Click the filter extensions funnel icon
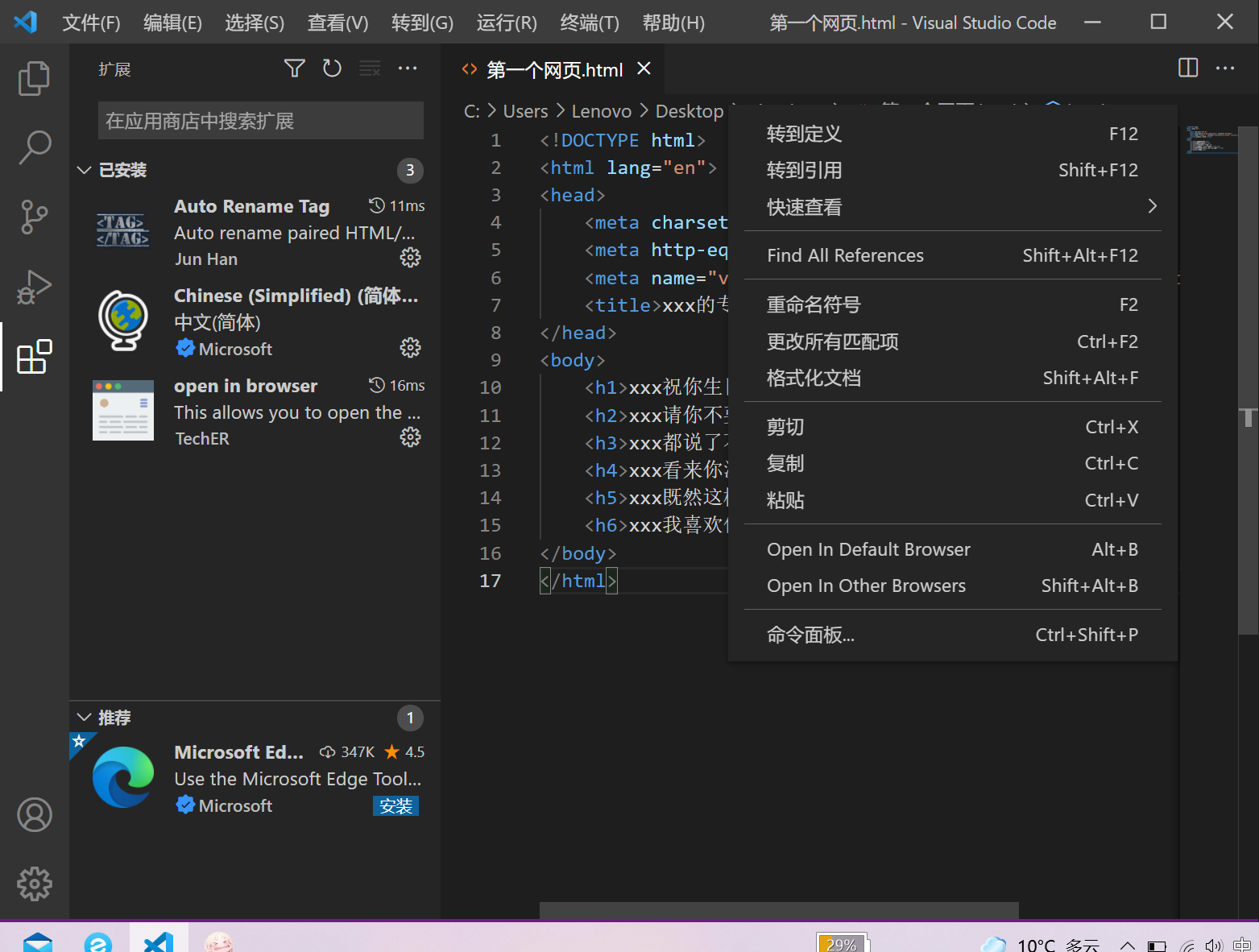The width and height of the screenshot is (1259, 952). pyautogui.click(x=295, y=68)
